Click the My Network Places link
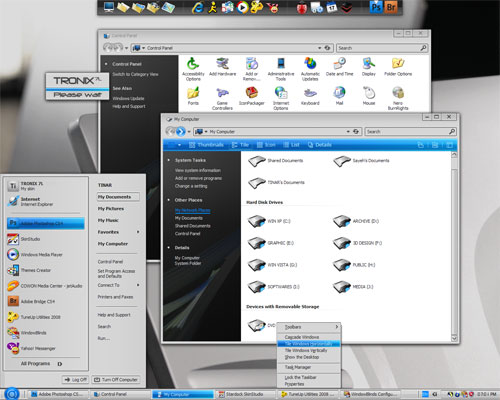This screenshot has width=500, height=400. (192, 210)
